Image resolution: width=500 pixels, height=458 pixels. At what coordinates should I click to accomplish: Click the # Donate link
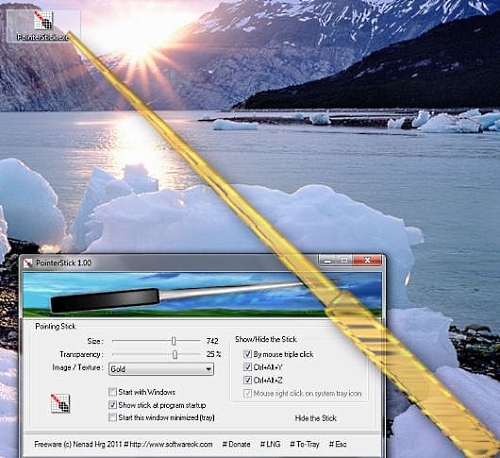click(236, 444)
